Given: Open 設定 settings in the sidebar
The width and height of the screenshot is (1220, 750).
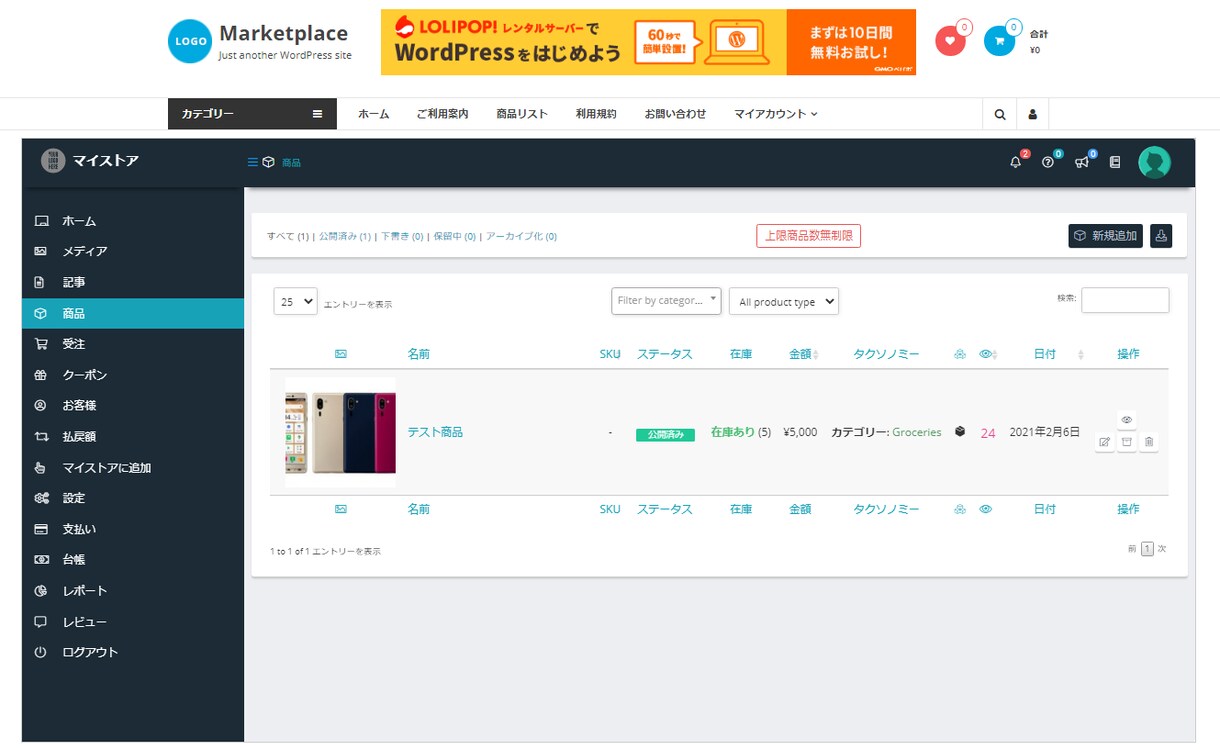Looking at the screenshot, I should click(x=133, y=498).
